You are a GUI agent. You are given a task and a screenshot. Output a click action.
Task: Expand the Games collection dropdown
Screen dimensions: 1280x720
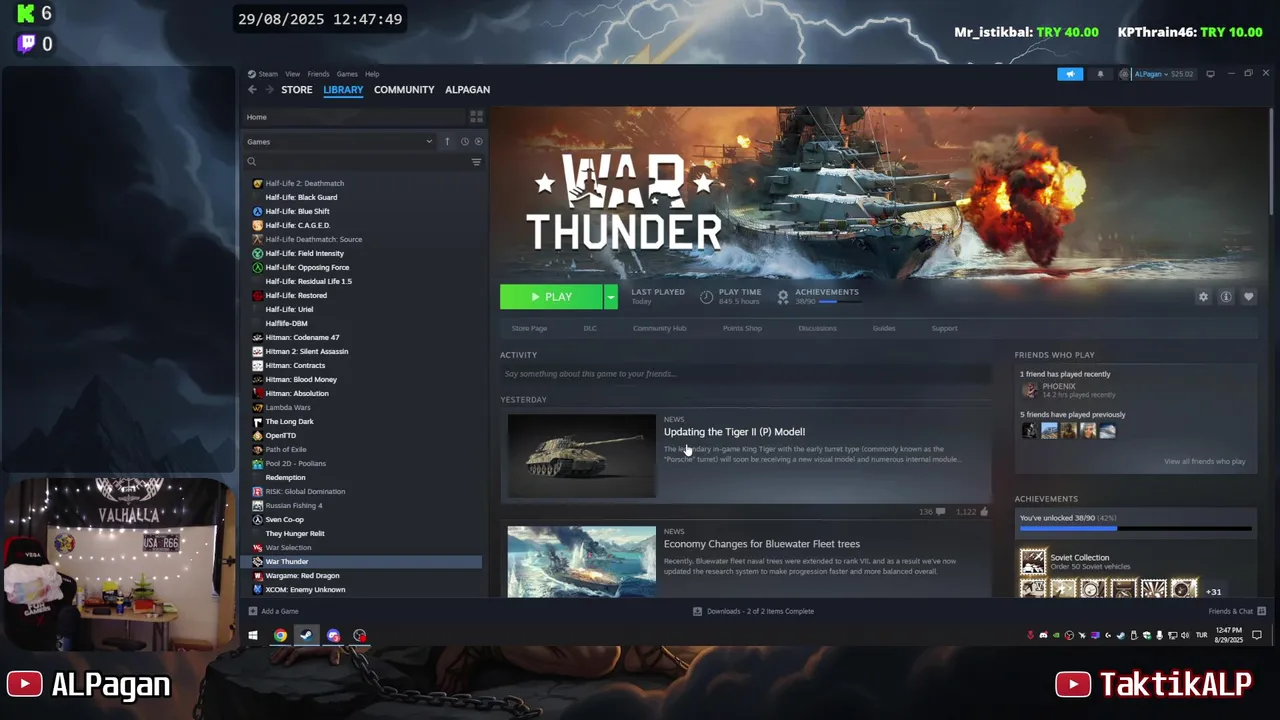click(x=429, y=141)
